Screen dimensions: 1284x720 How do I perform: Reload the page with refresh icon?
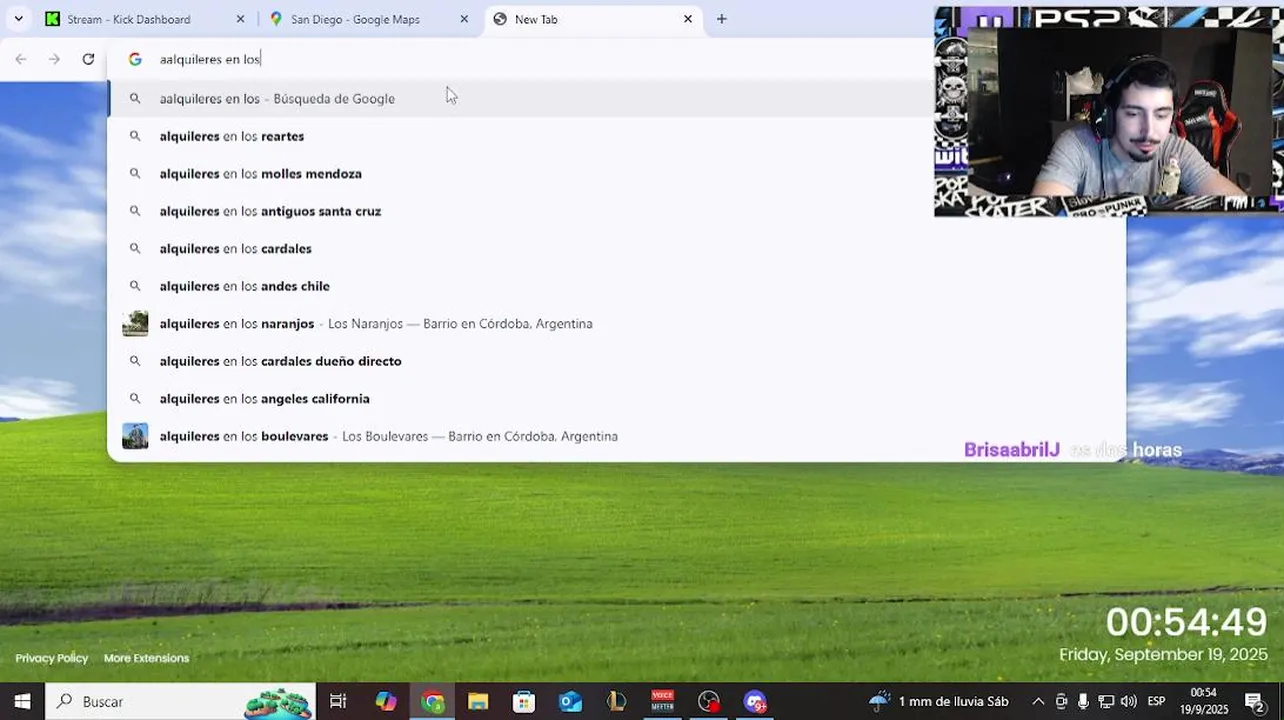click(x=88, y=59)
